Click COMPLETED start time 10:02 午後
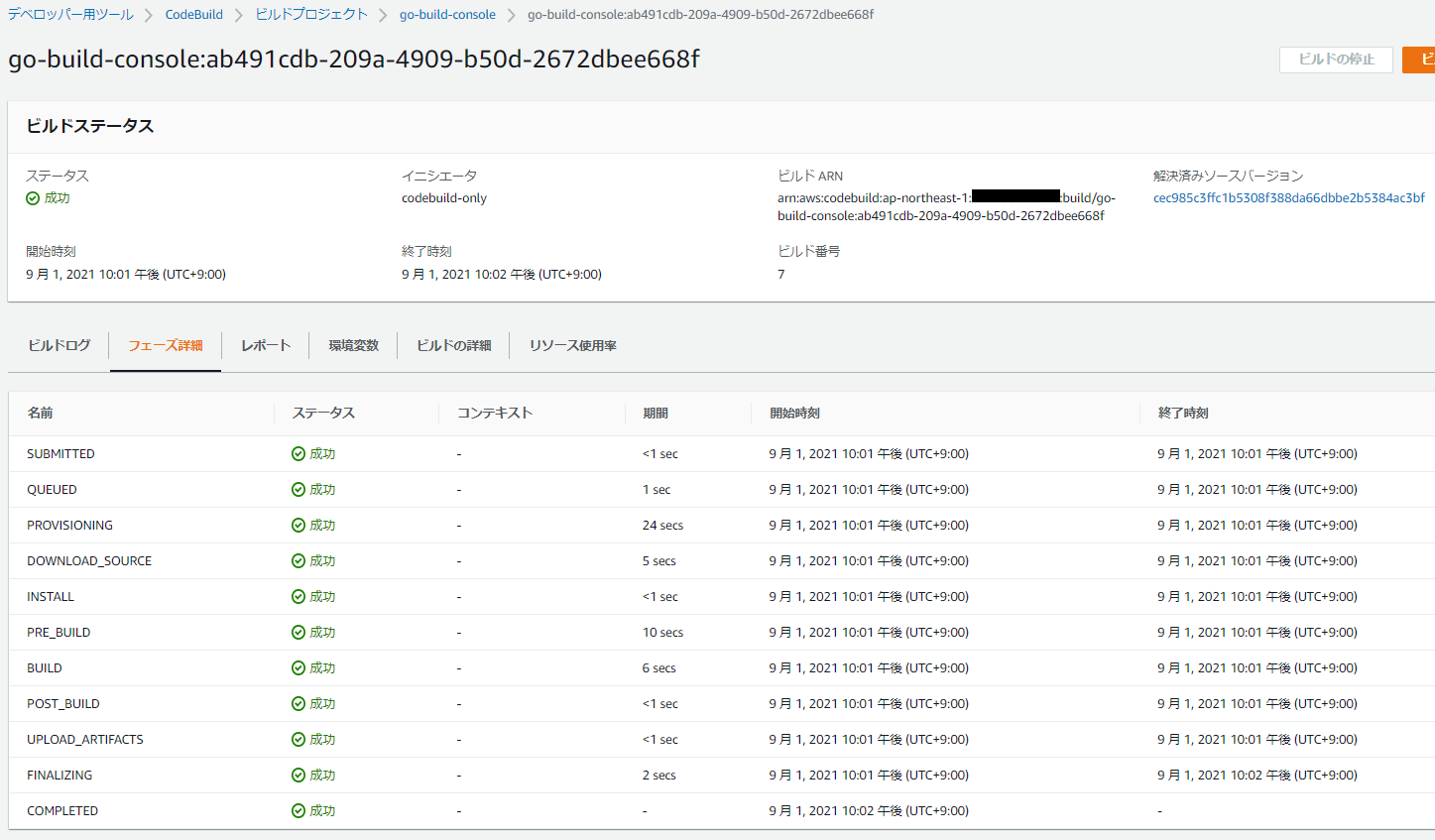 [x=869, y=811]
